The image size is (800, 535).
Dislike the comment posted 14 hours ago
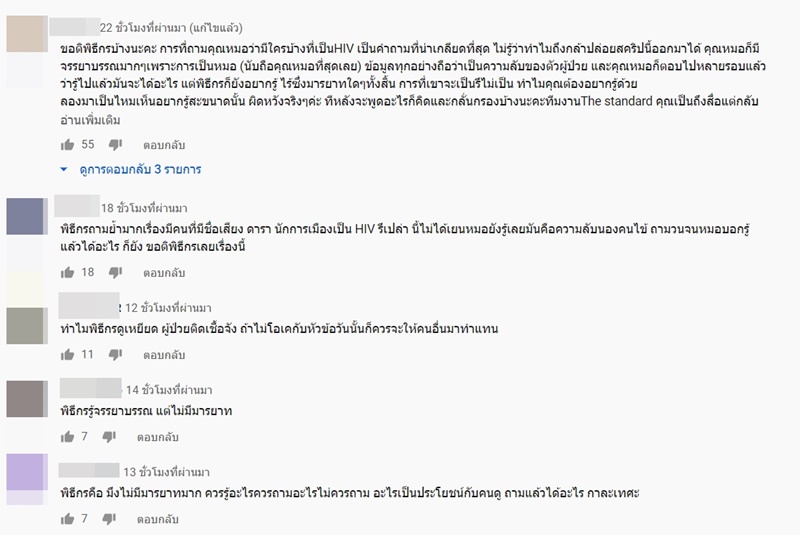tap(110, 437)
